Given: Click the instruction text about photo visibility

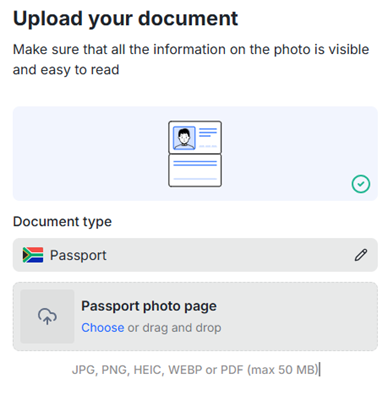Looking at the screenshot, I should click(191, 59).
